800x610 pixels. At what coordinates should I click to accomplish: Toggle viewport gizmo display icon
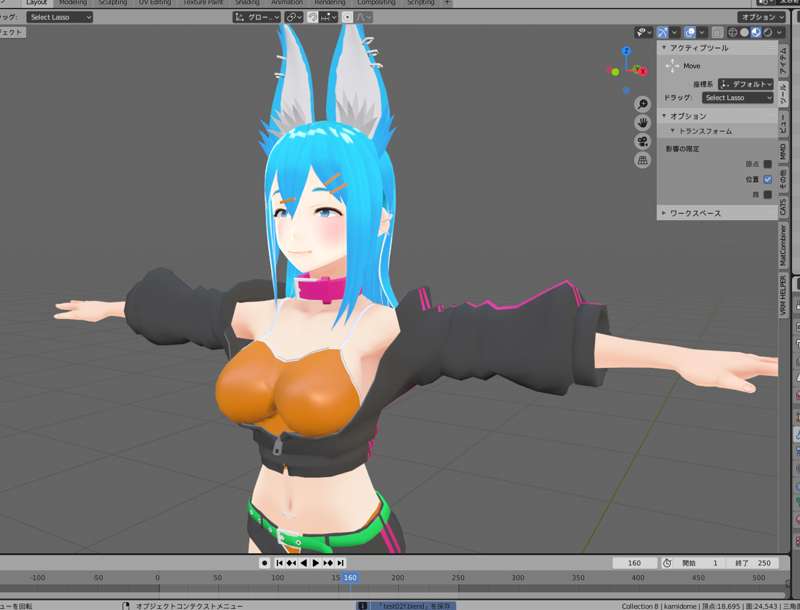(664, 33)
